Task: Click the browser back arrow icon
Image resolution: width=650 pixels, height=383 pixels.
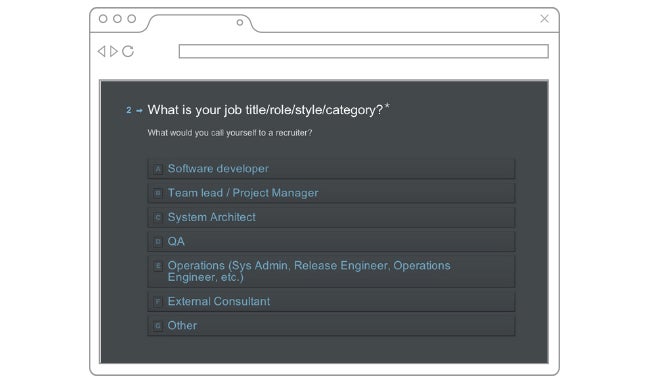Action: [x=102, y=51]
